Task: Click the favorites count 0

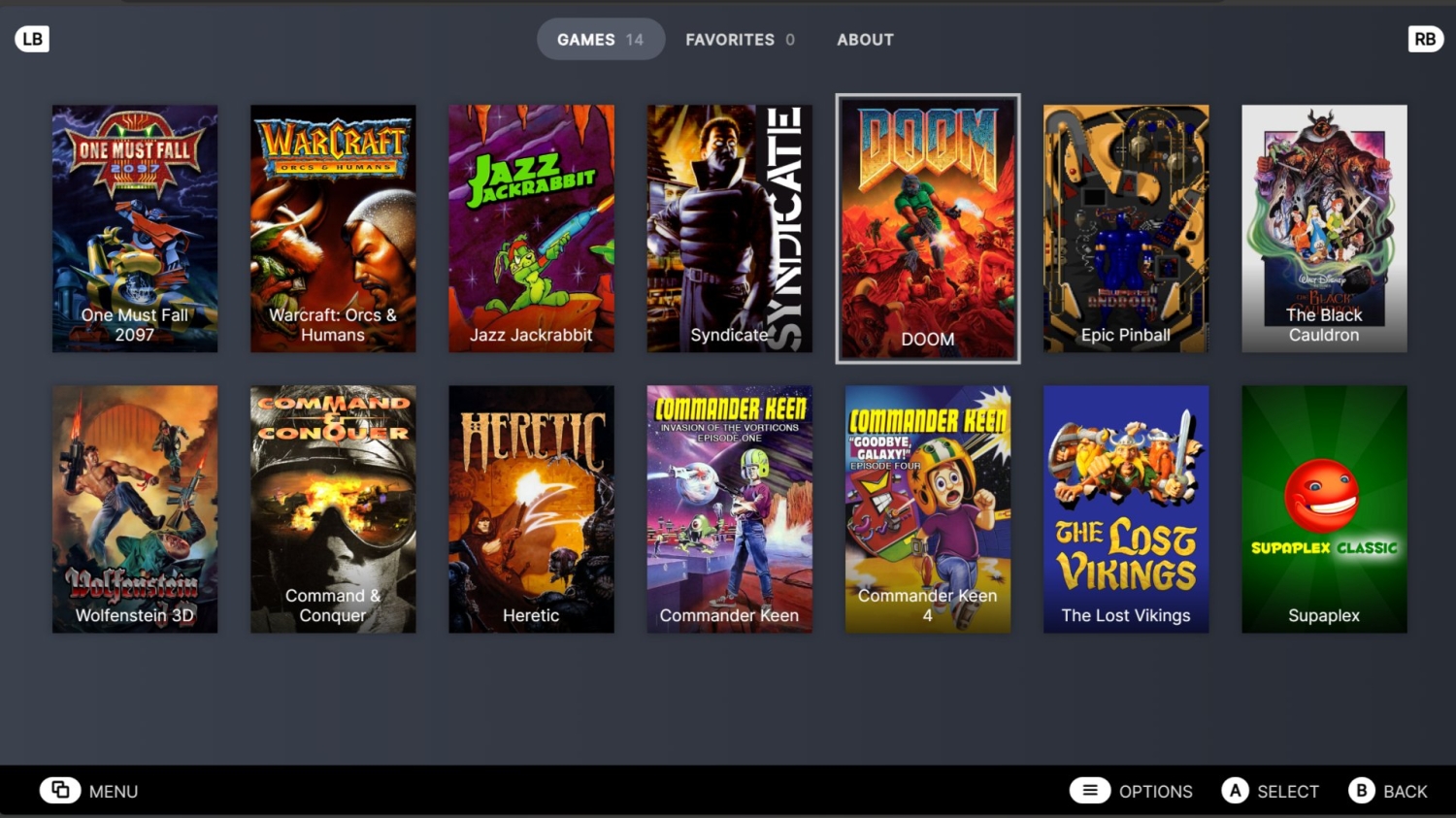Action: (790, 40)
